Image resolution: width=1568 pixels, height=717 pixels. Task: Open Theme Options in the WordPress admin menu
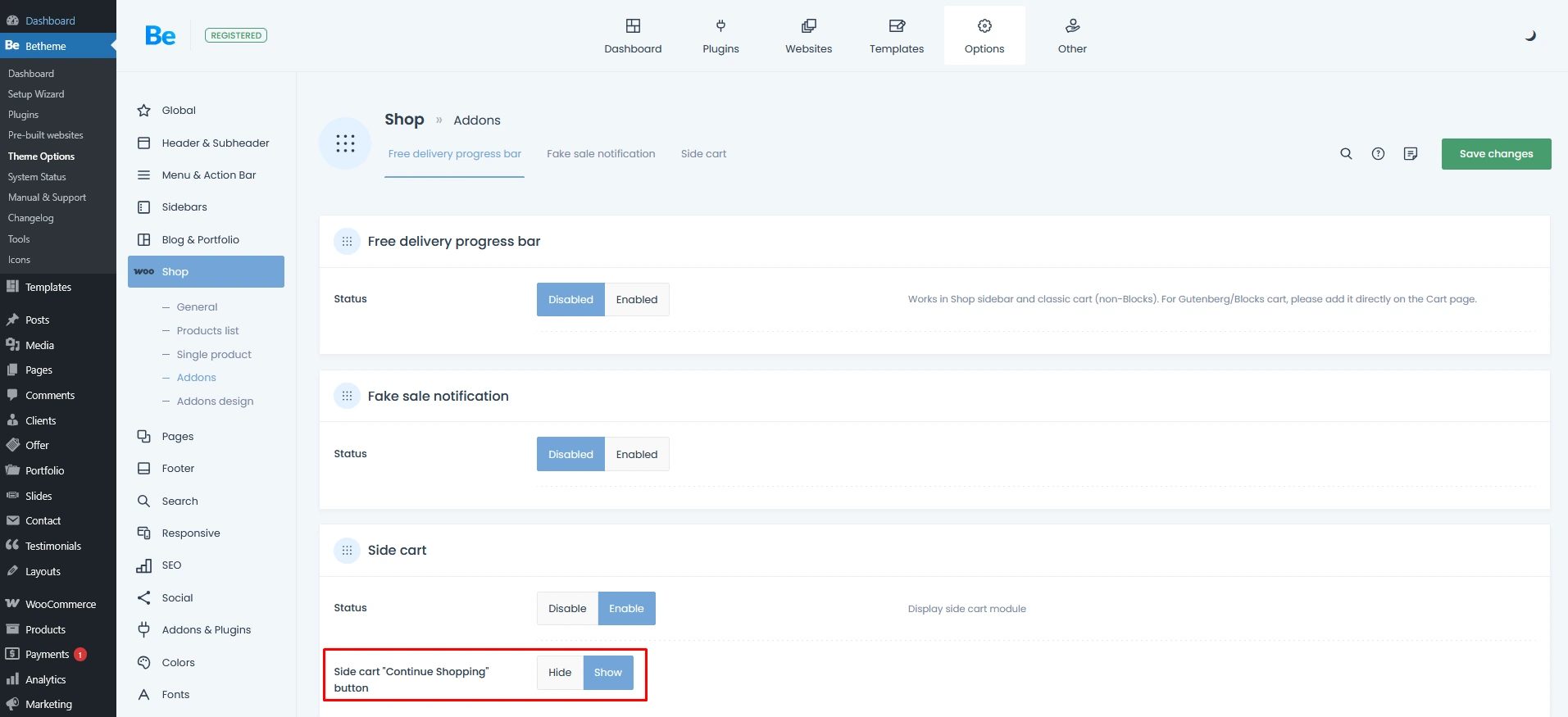[41, 157]
